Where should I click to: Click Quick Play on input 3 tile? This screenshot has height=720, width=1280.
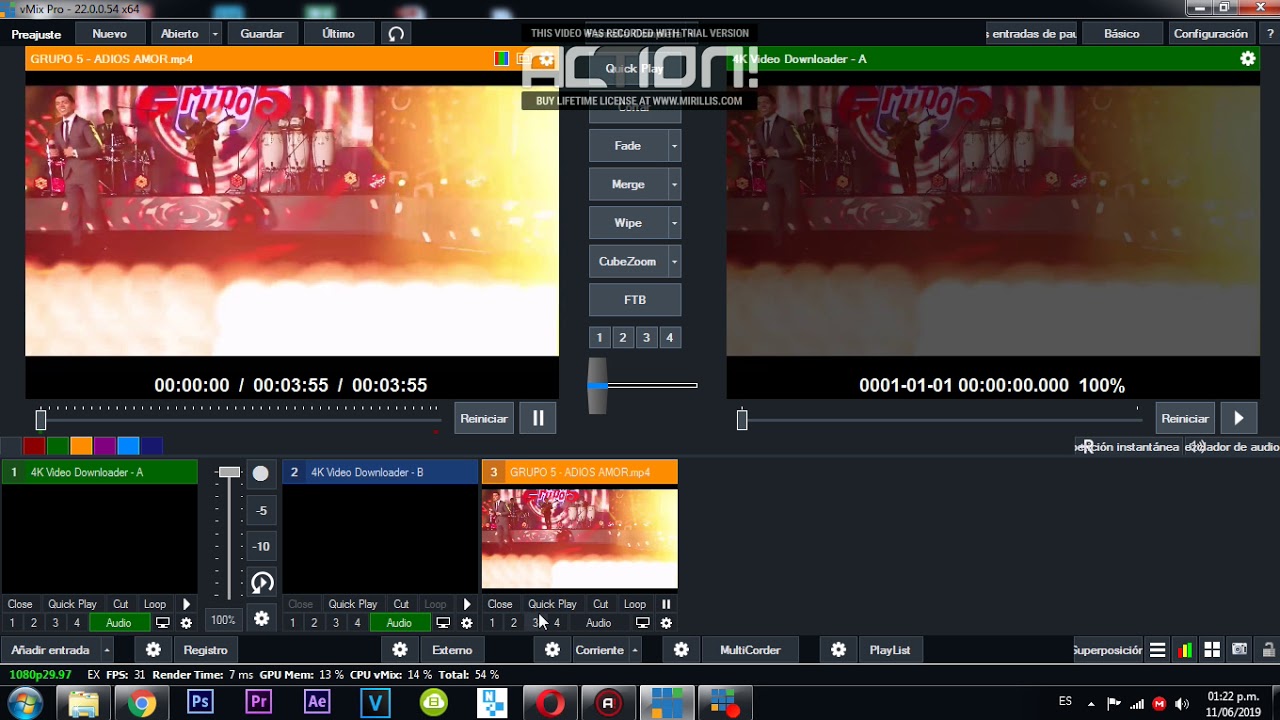[x=552, y=604]
